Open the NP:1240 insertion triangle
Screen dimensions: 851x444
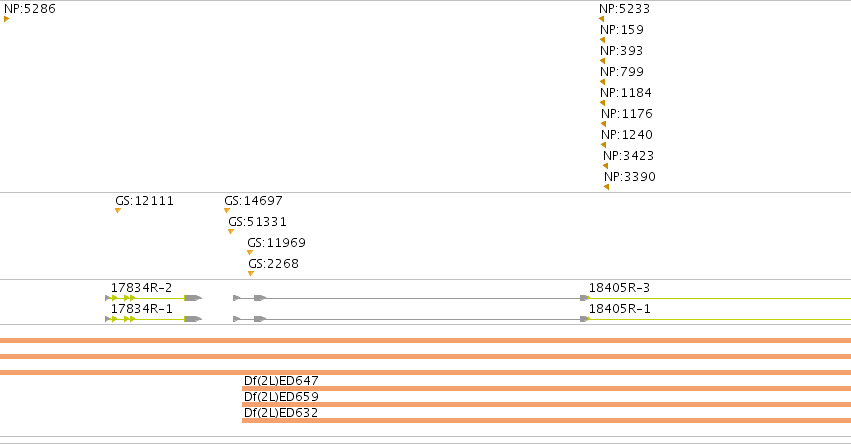(x=604, y=145)
